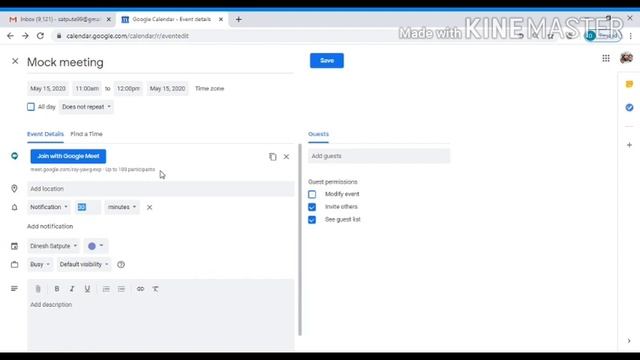Edit the Mock meeting title field

tap(160, 62)
